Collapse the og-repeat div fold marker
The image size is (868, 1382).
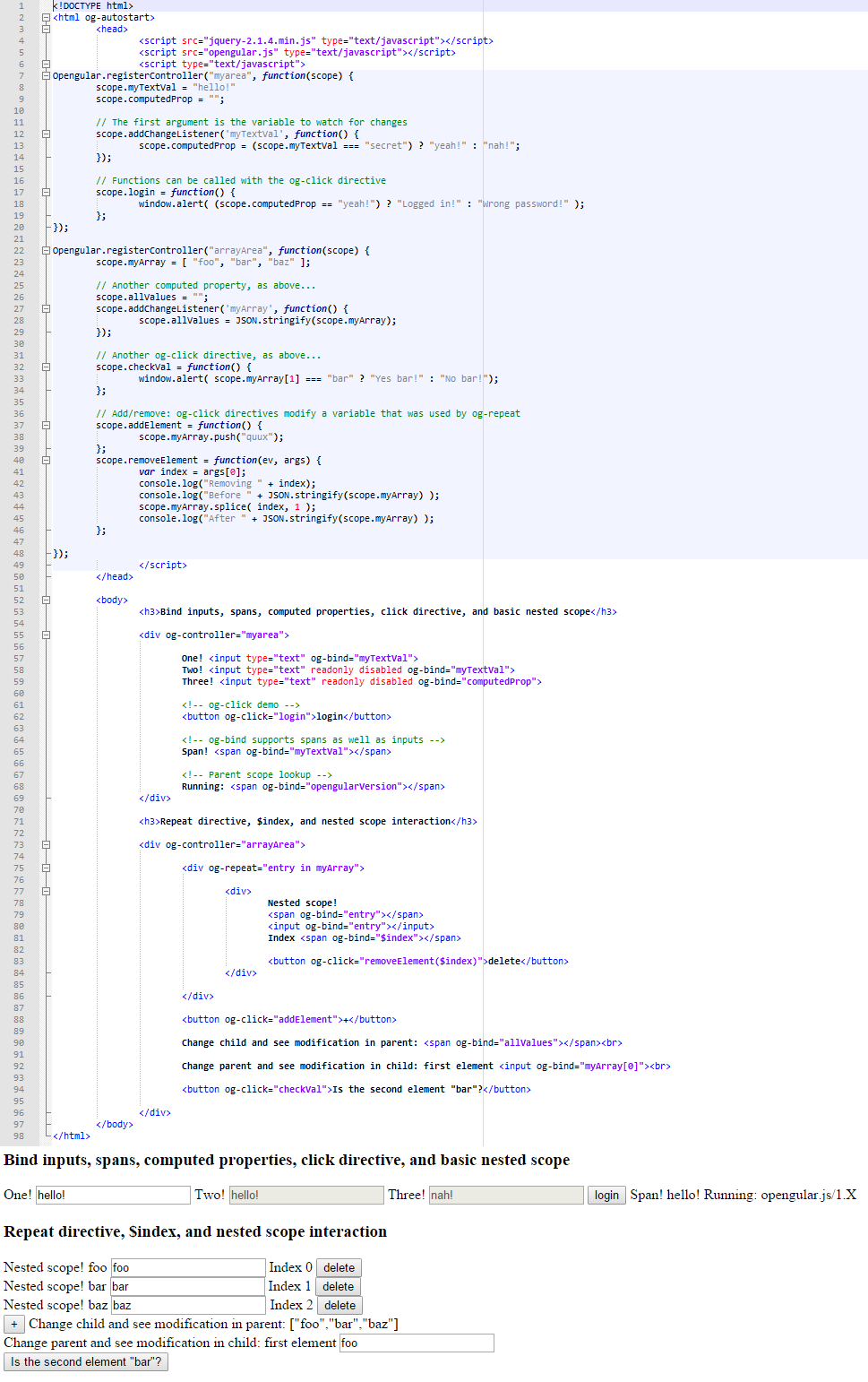click(x=46, y=868)
